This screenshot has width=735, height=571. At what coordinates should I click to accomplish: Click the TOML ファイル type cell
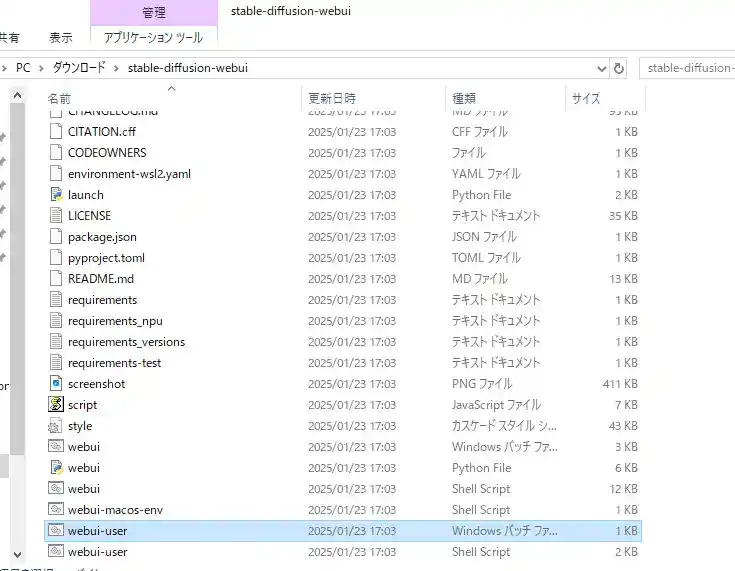point(486,258)
